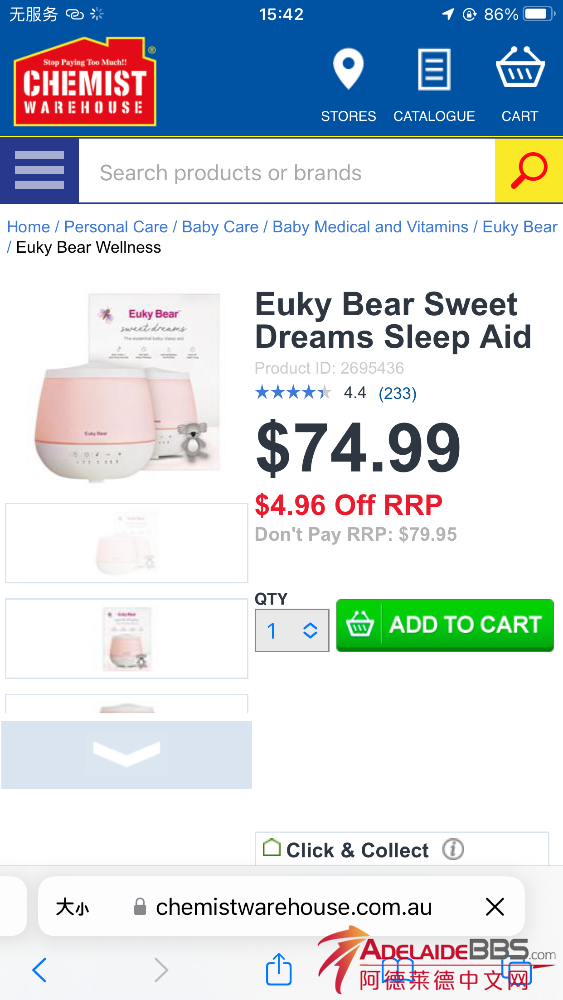Stop loading with the address bar X
The height and width of the screenshot is (1000, 563).
click(x=495, y=906)
